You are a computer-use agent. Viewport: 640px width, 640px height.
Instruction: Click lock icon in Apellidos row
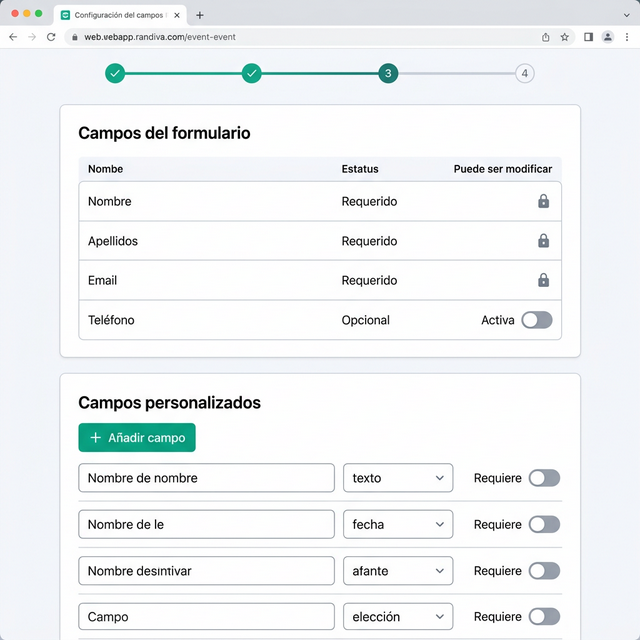(x=543, y=241)
